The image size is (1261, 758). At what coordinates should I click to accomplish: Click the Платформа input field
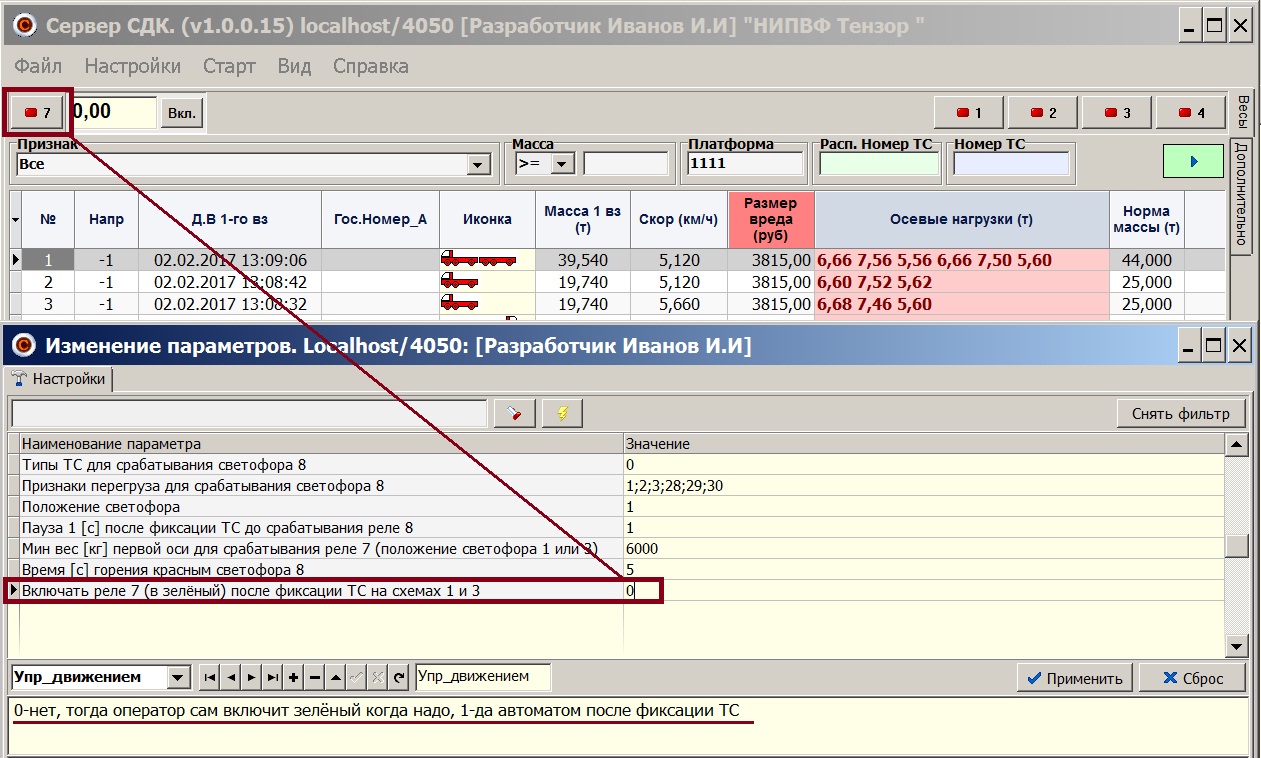click(745, 164)
